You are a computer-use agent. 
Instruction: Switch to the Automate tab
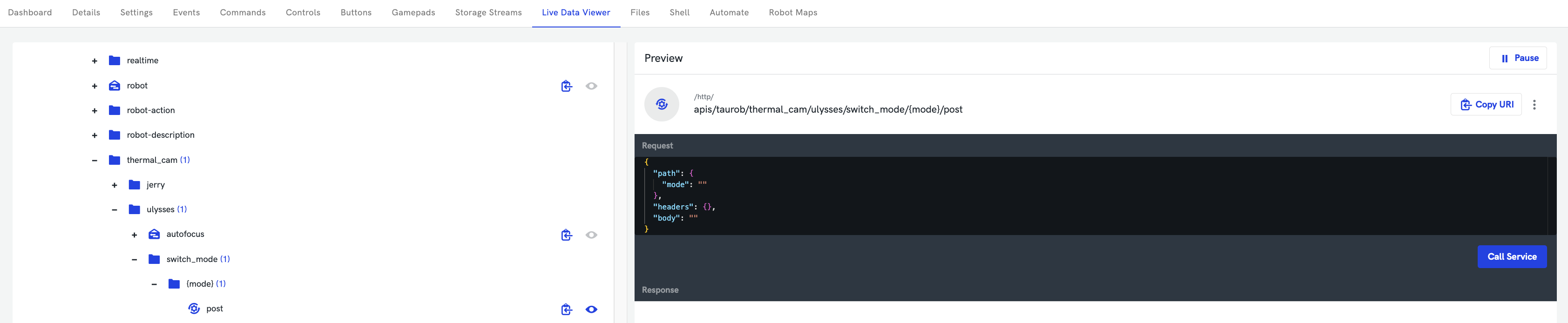729,12
